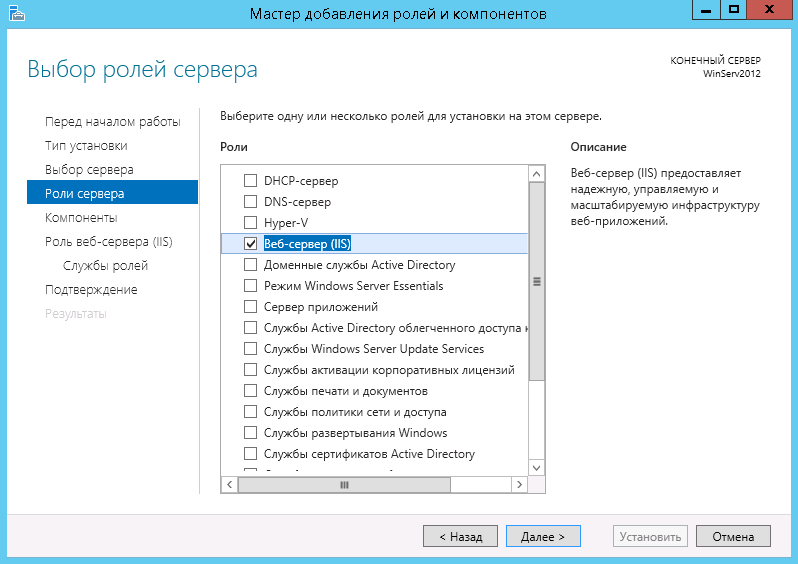The height and width of the screenshot is (564, 798).
Task: Click the vertical scrollbar thumb in roles list
Action: click(537, 281)
